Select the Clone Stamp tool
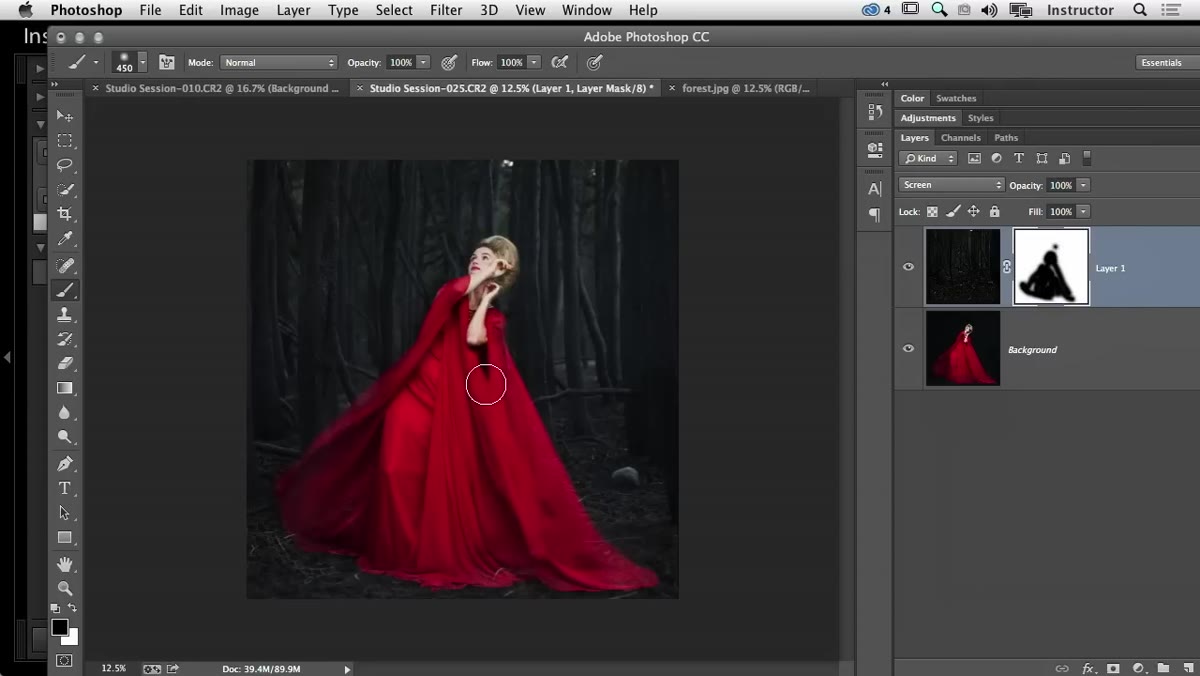The width and height of the screenshot is (1200, 676). tap(65, 315)
